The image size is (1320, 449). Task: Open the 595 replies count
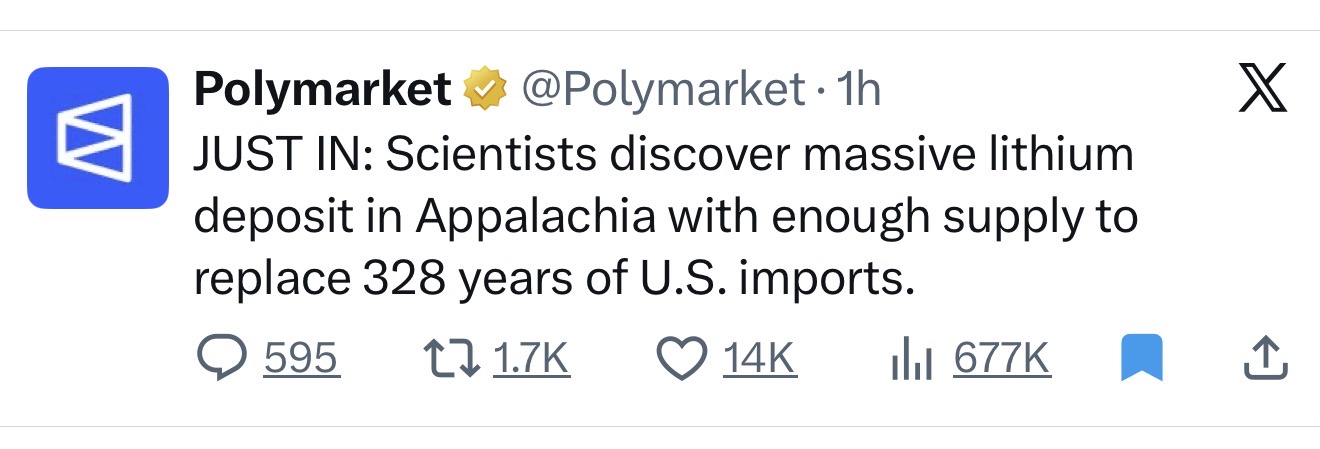pyautogui.click(x=301, y=359)
